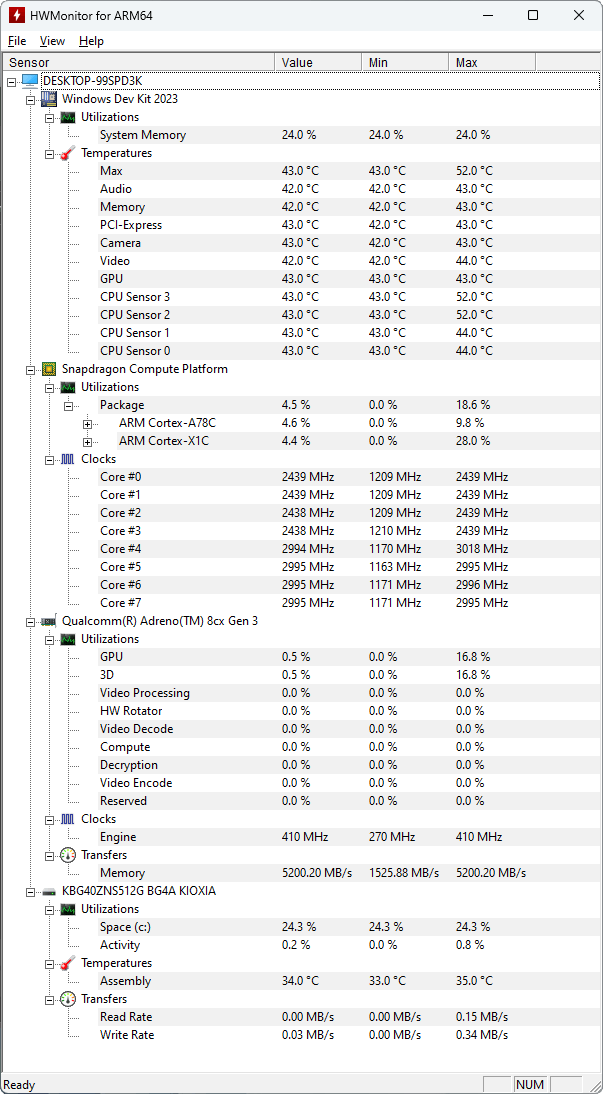
Task: Click the Transfers globe icon under Adreno
Action: (66, 854)
